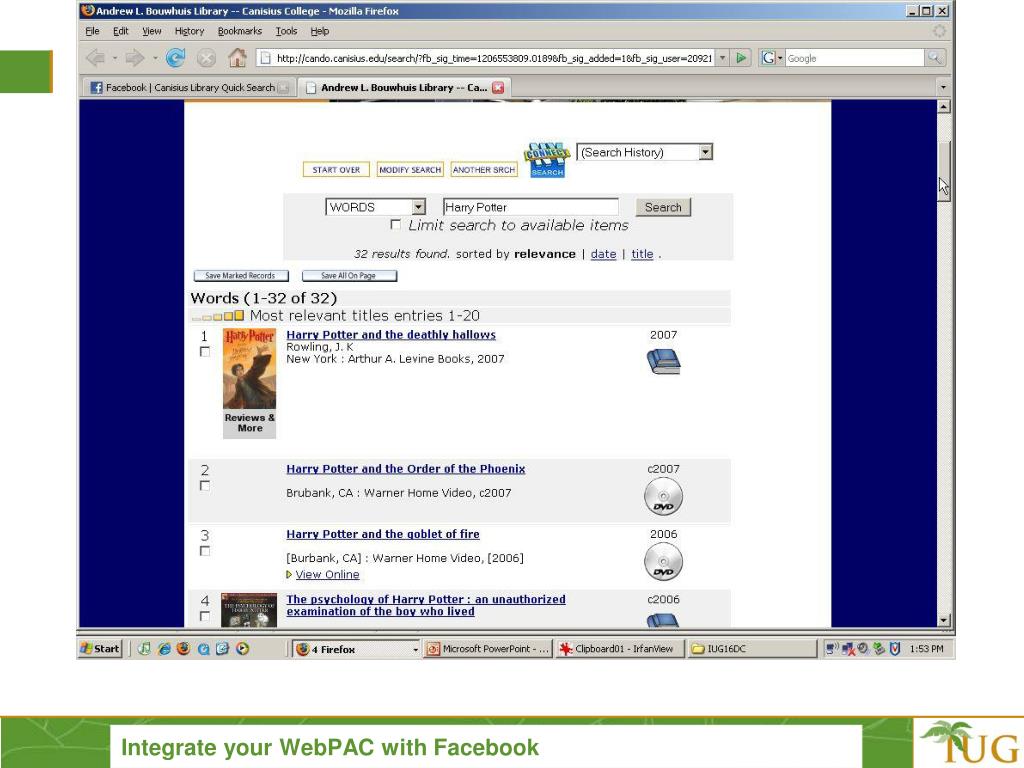Open Clipboard01 - IrfanView taskbar item
Image resolution: width=1024 pixels, height=768 pixels.
[x=620, y=648]
